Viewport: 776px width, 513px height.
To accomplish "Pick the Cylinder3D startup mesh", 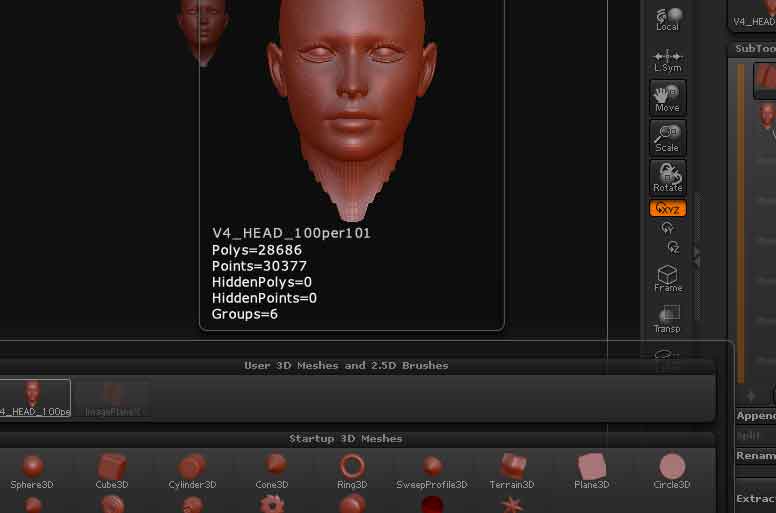I will click(x=192, y=471).
